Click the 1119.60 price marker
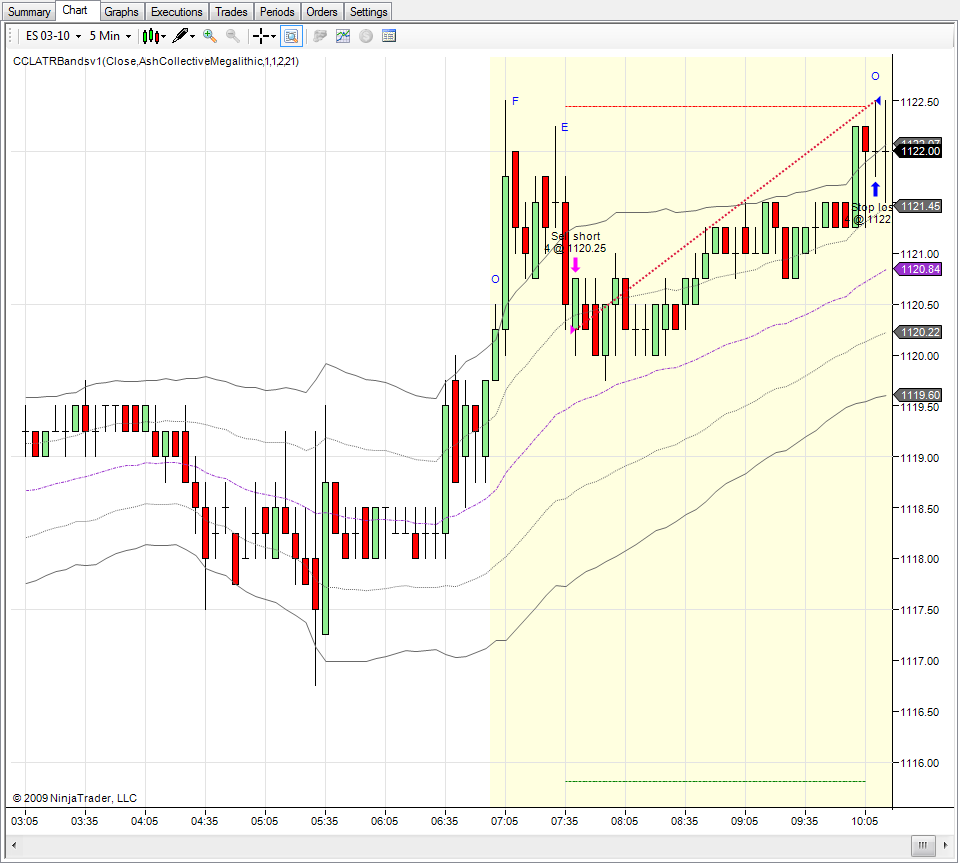960x864 pixels. (x=918, y=395)
